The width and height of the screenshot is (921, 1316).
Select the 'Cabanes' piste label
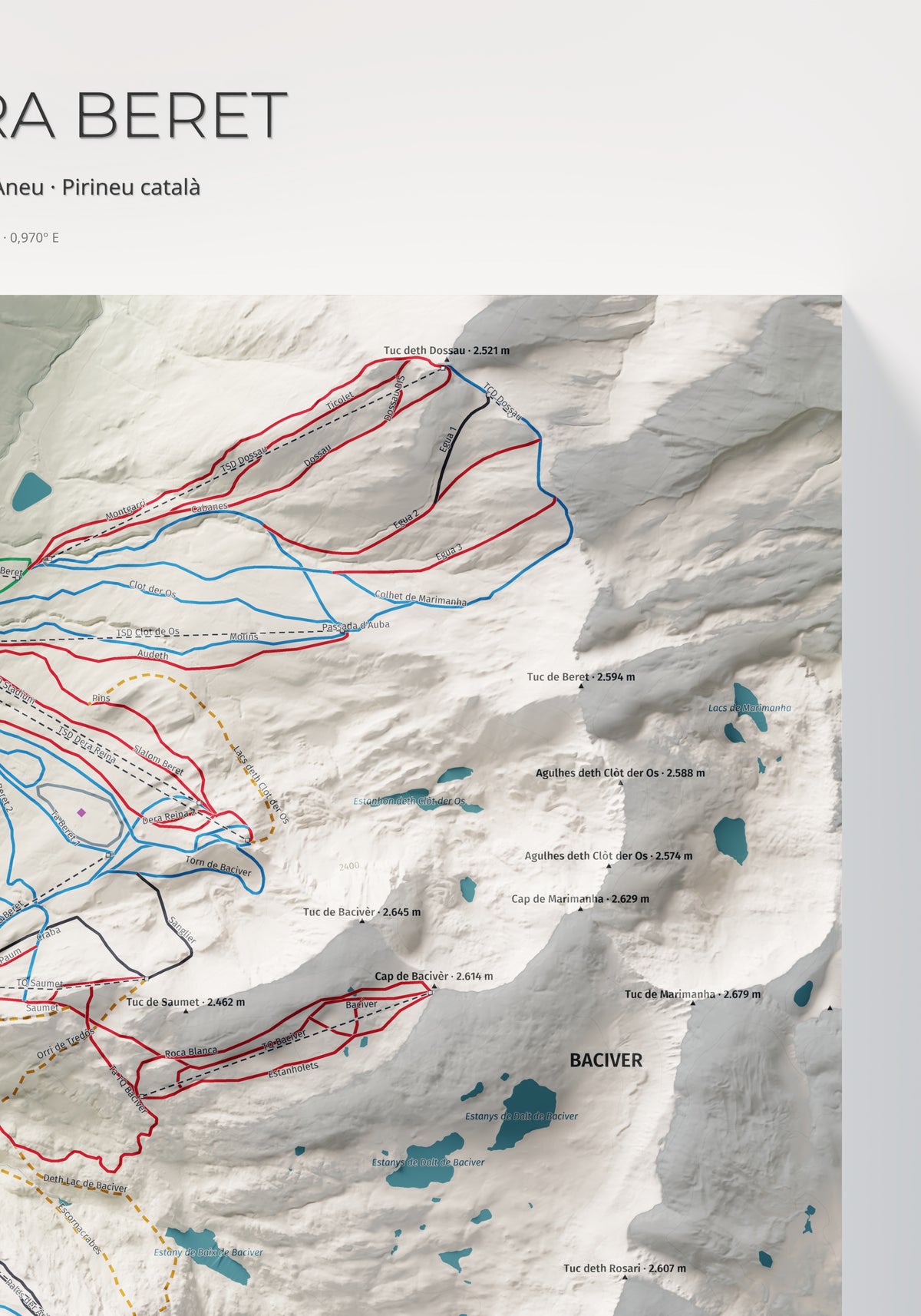coord(210,507)
